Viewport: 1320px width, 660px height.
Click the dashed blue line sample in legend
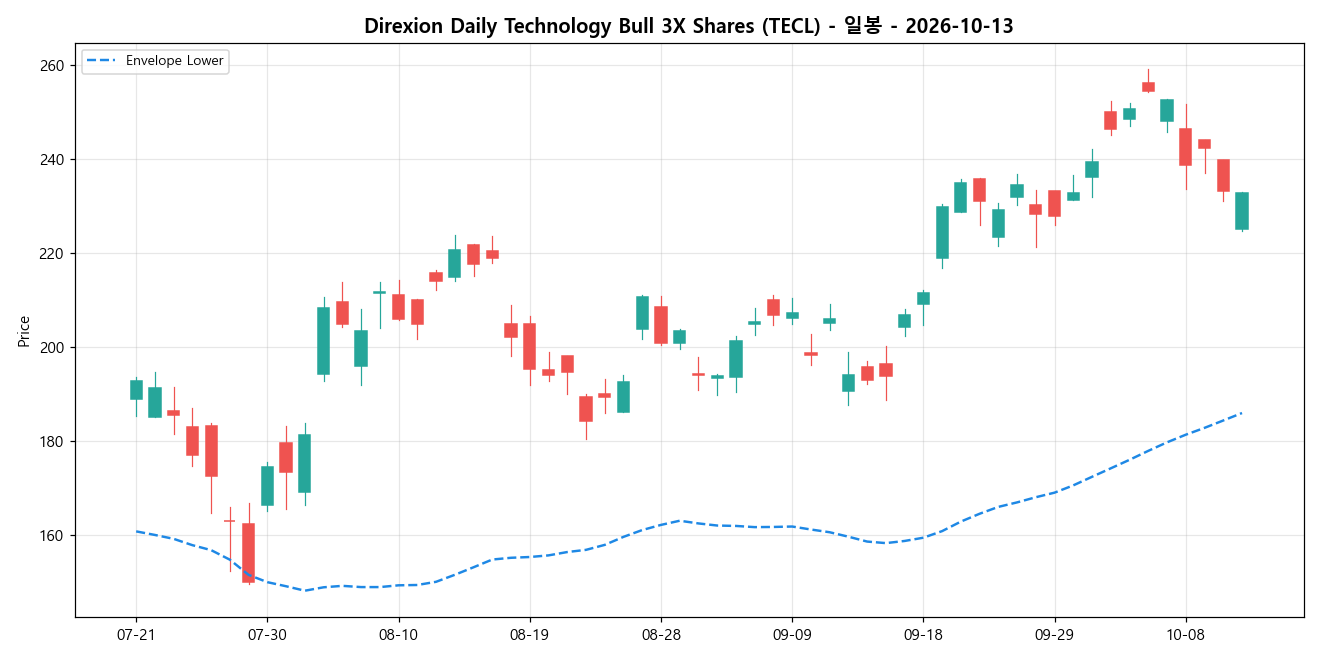101,61
